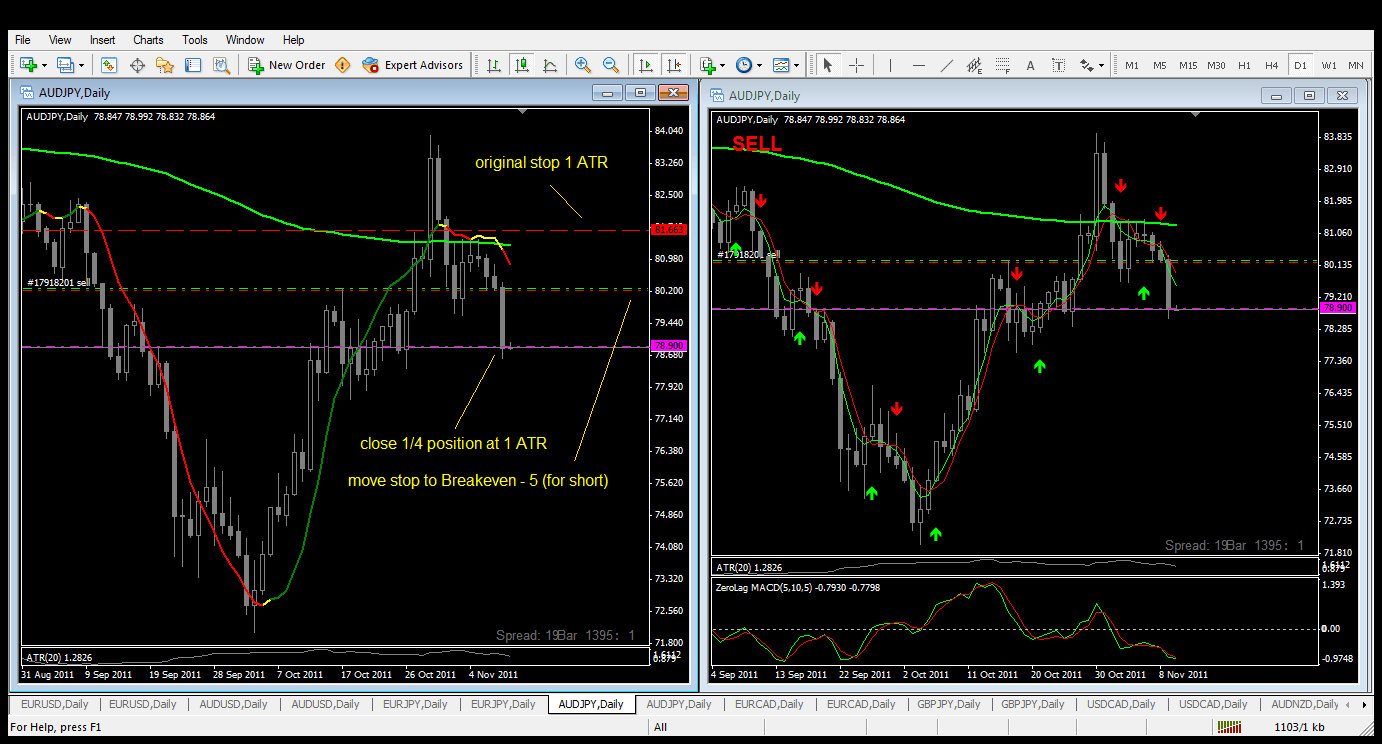
Task: Select the Text (A) drawing tool
Action: [x=1030, y=65]
